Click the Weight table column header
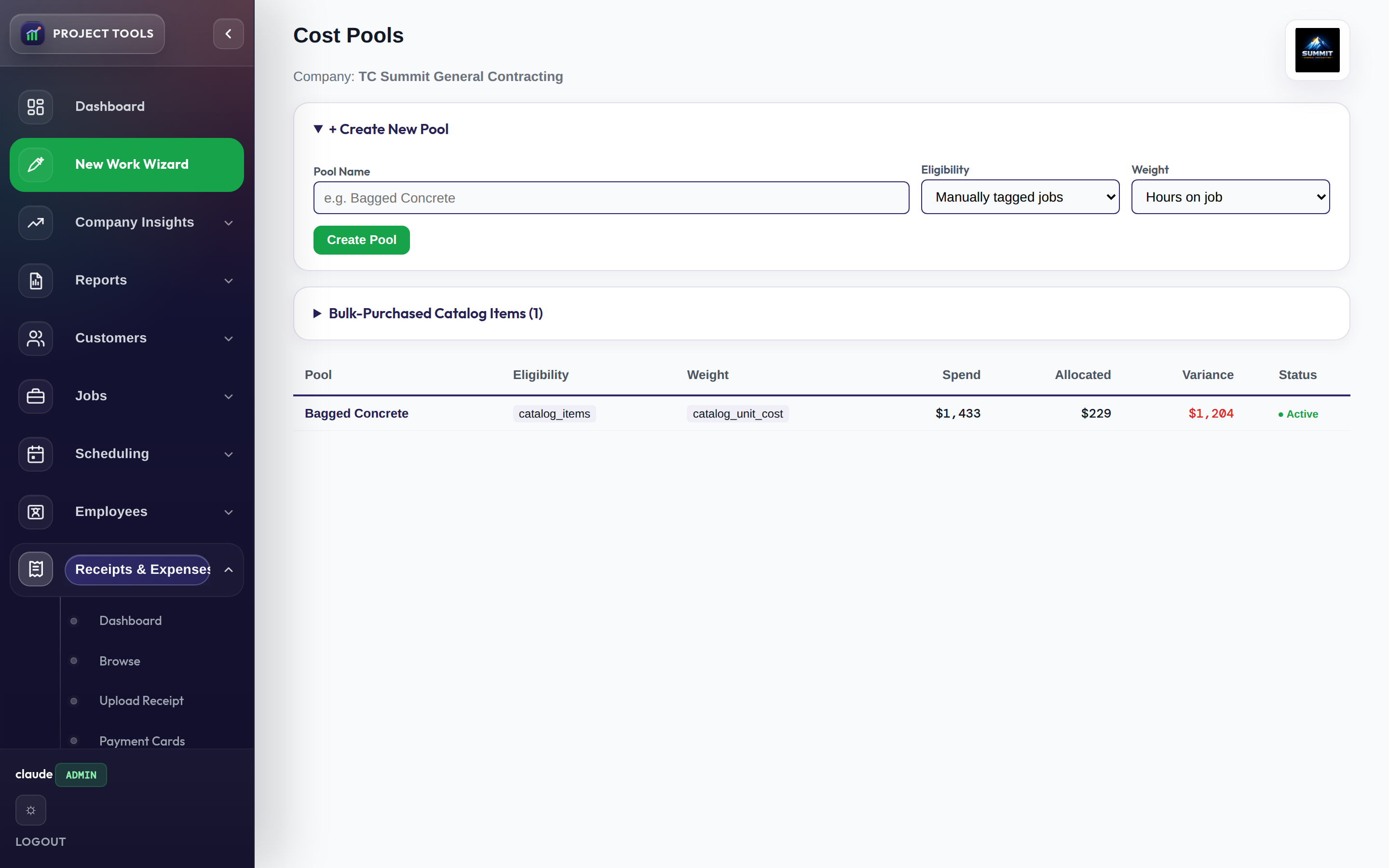 707,375
